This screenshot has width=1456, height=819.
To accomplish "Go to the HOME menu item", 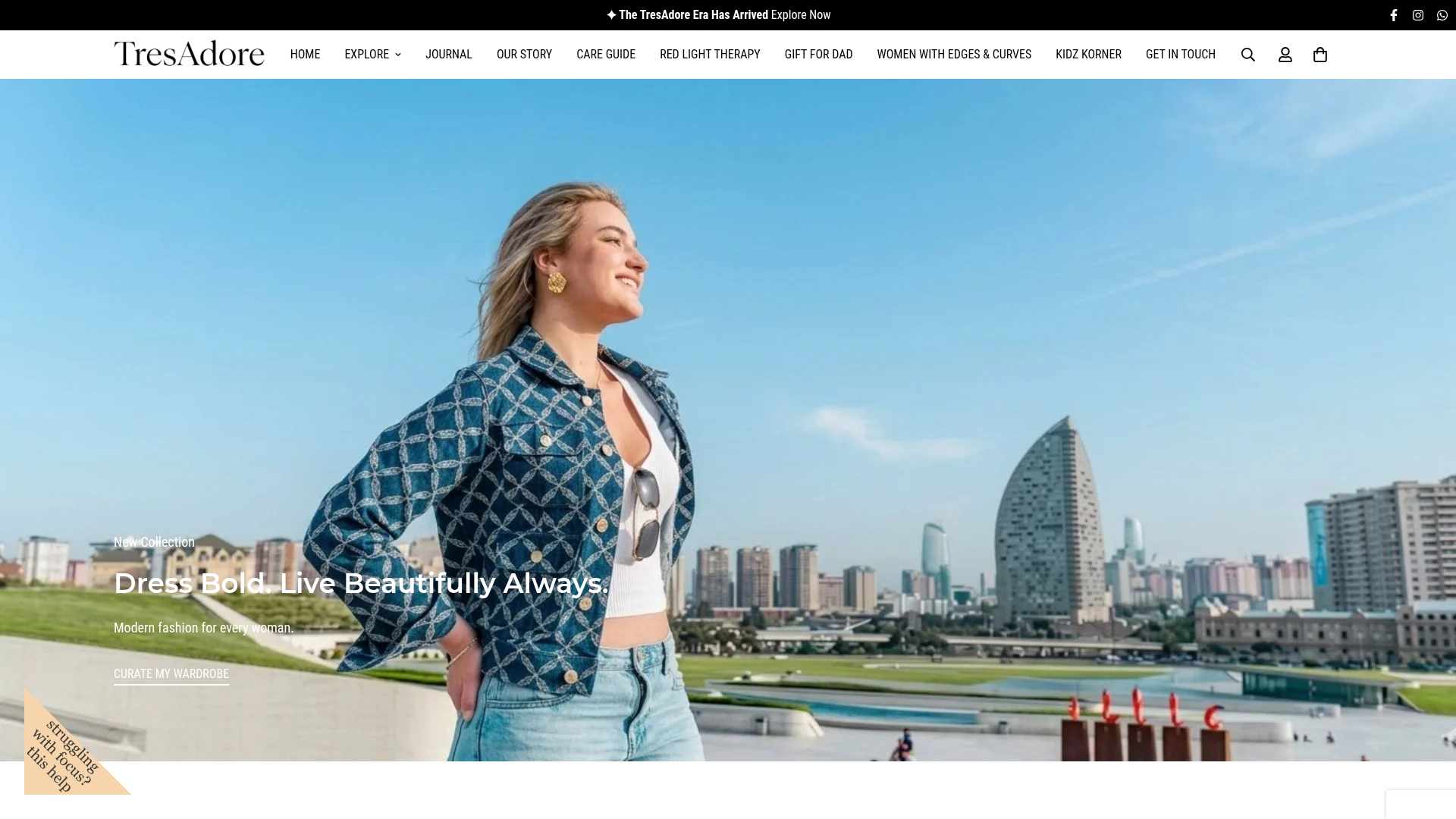I will click(305, 55).
